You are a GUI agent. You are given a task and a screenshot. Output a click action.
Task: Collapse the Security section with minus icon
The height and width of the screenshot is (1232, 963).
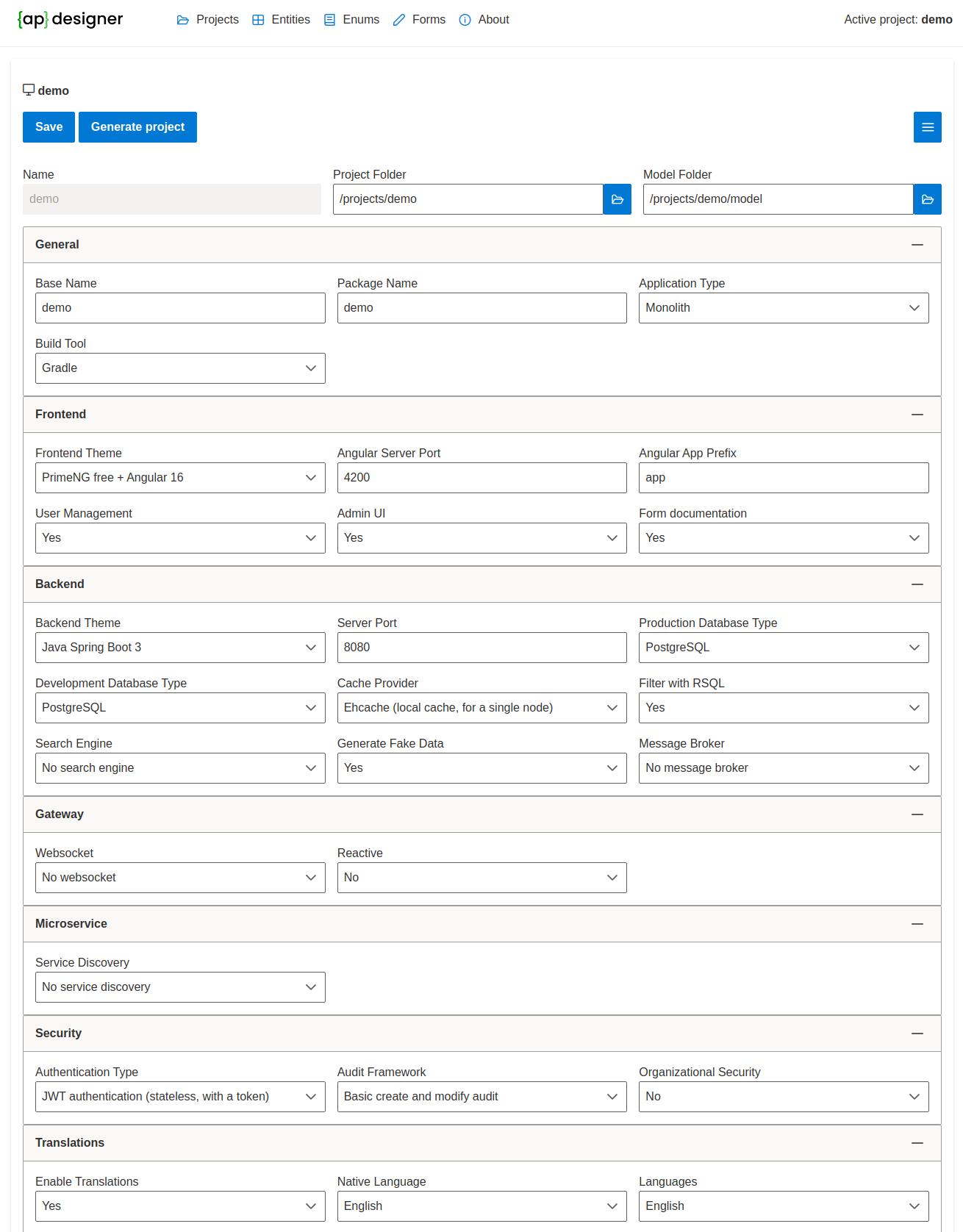click(917, 1034)
